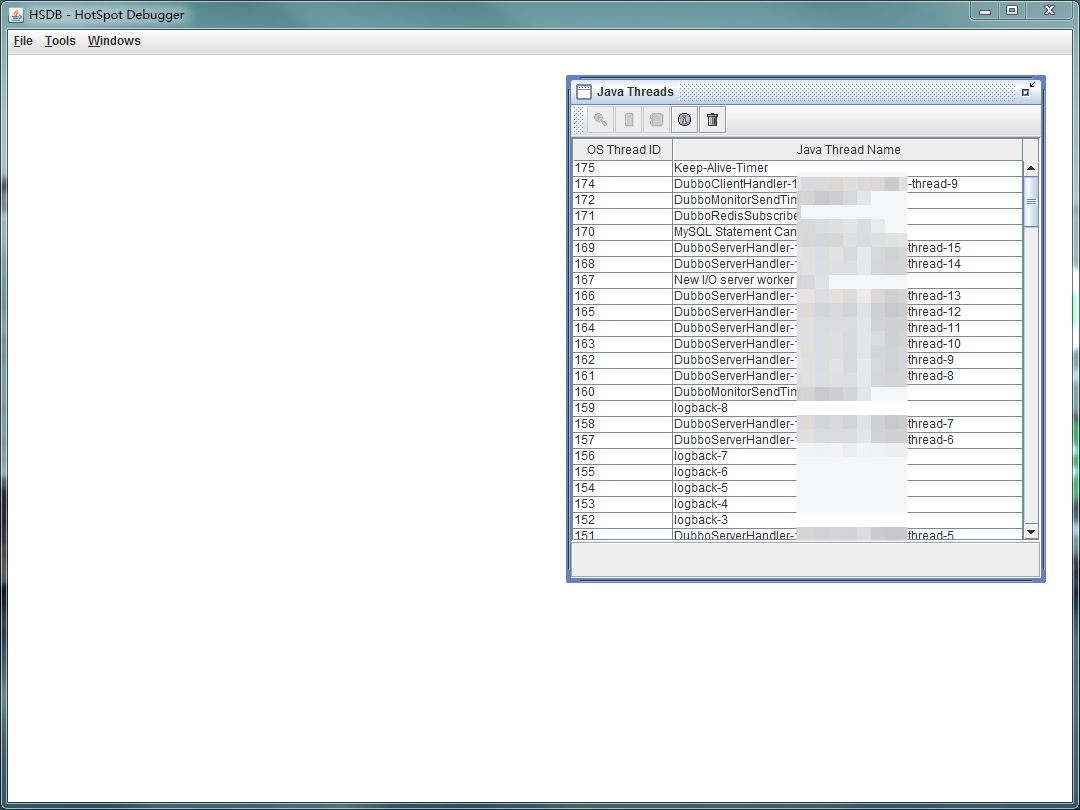Select the logback-8 thread name
This screenshot has height=810, width=1080.
[x=848, y=408]
